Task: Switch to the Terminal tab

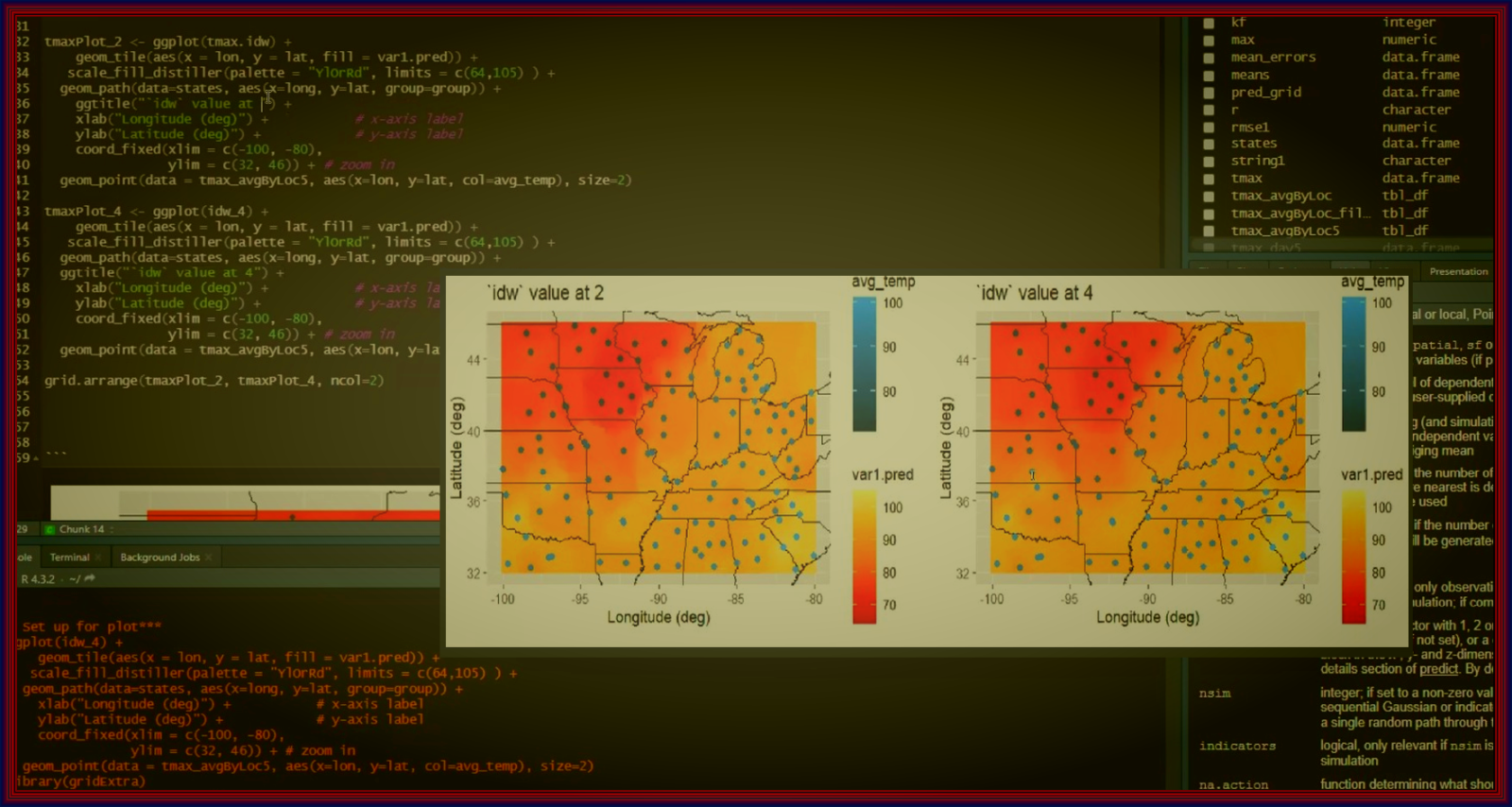Action: pos(69,558)
